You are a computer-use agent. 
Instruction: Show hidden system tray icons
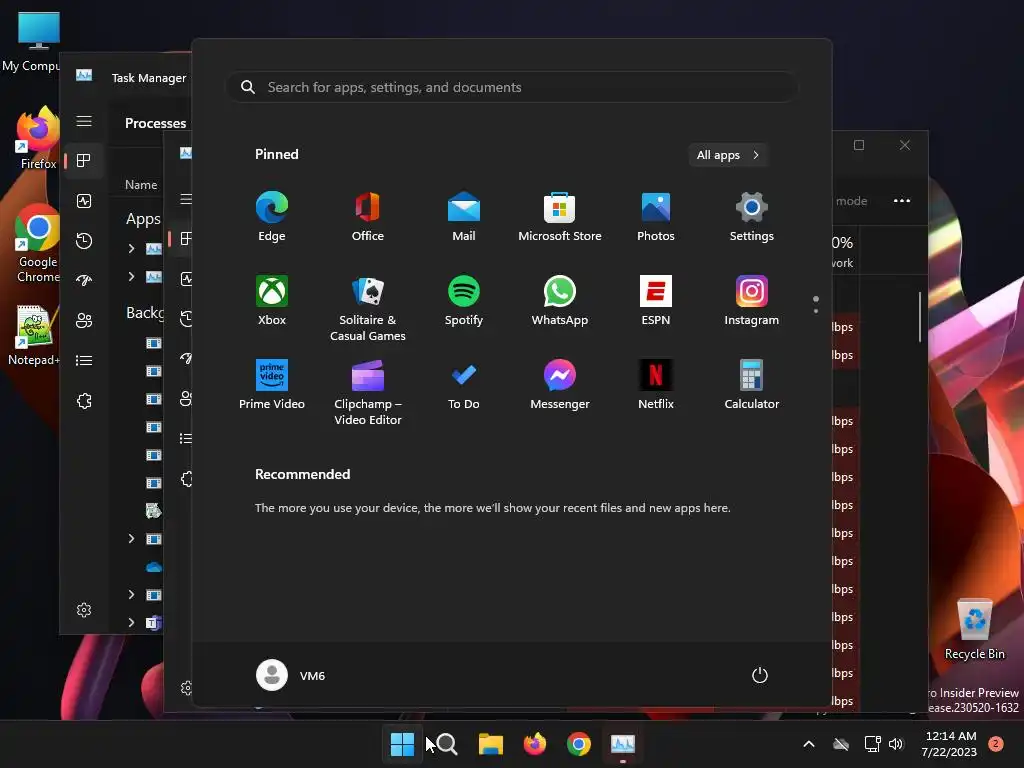(x=808, y=744)
